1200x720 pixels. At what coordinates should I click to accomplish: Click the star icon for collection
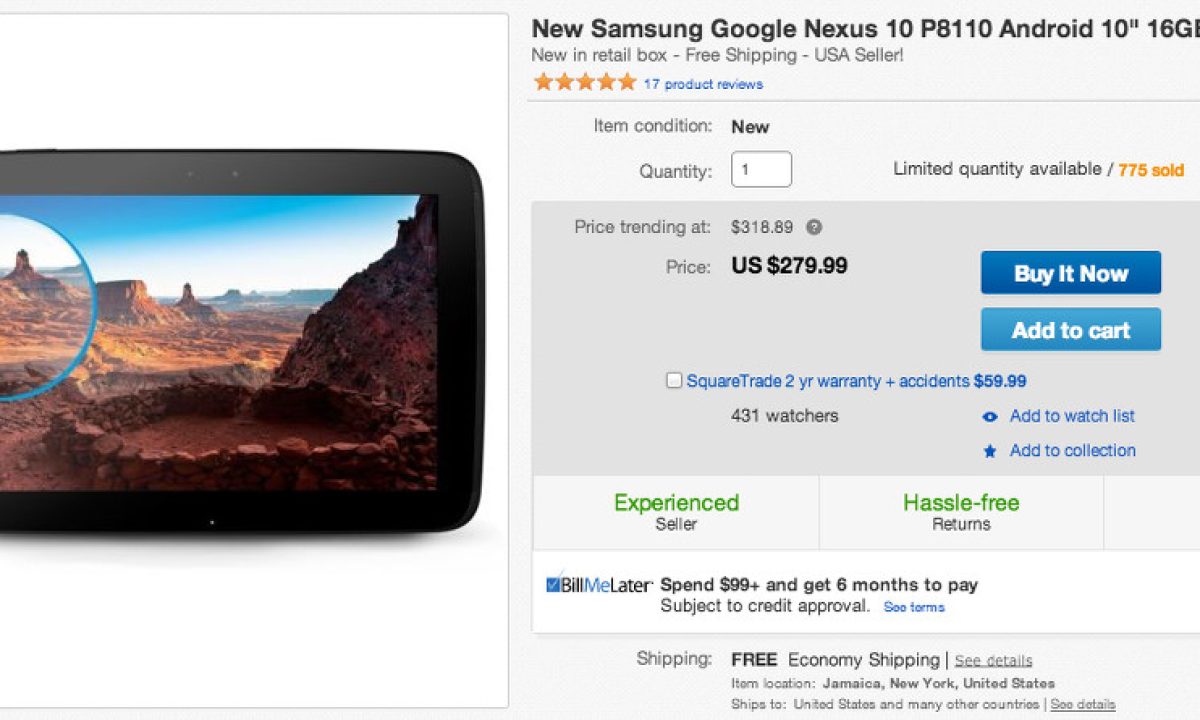pos(990,451)
